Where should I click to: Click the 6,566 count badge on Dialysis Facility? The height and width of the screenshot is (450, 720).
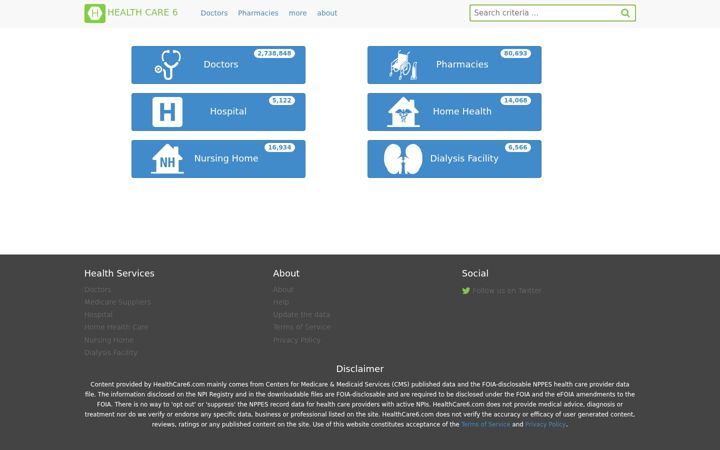point(518,147)
